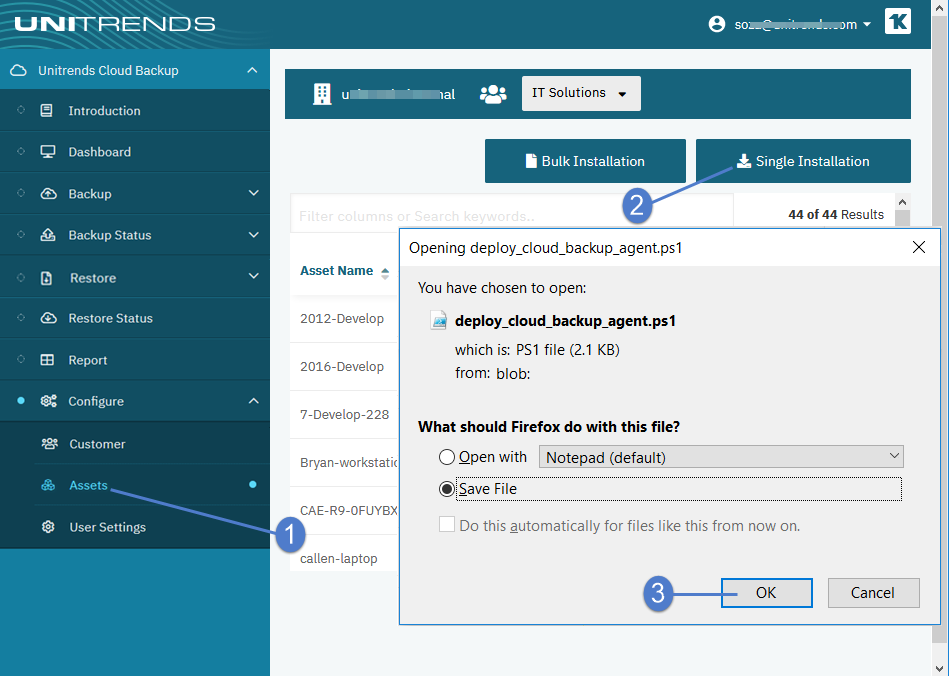Click the Unitrends logo
Image resolution: width=949 pixels, height=676 pixels.
[x=114, y=24]
